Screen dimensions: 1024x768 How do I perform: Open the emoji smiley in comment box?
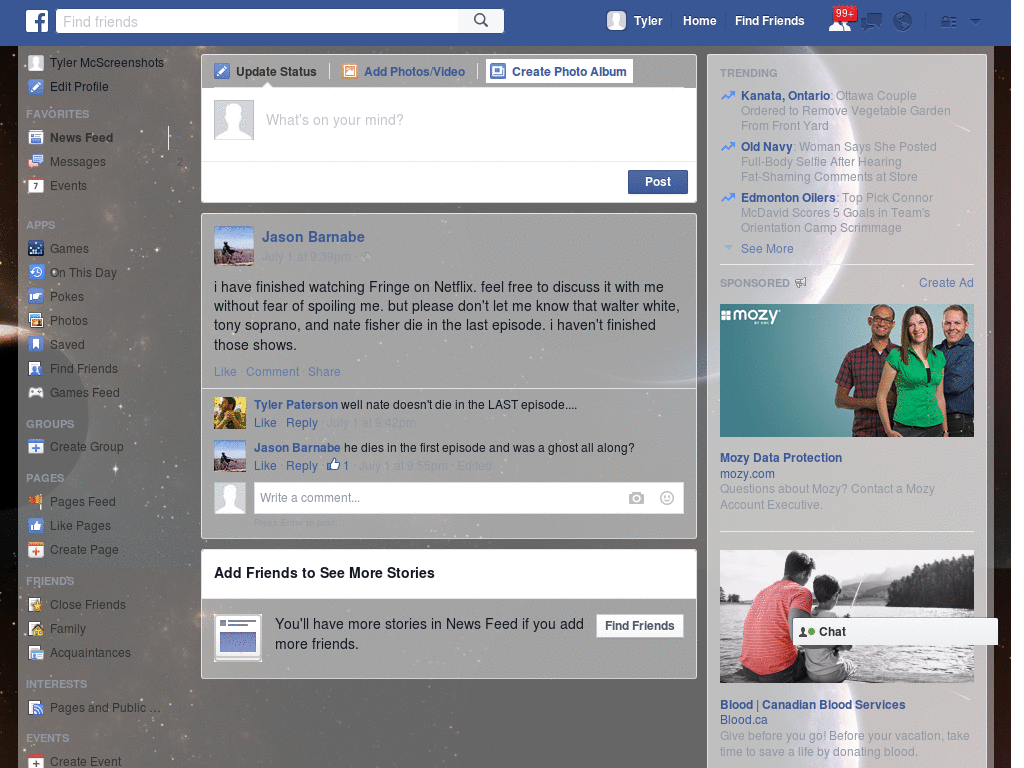pos(666,498)
